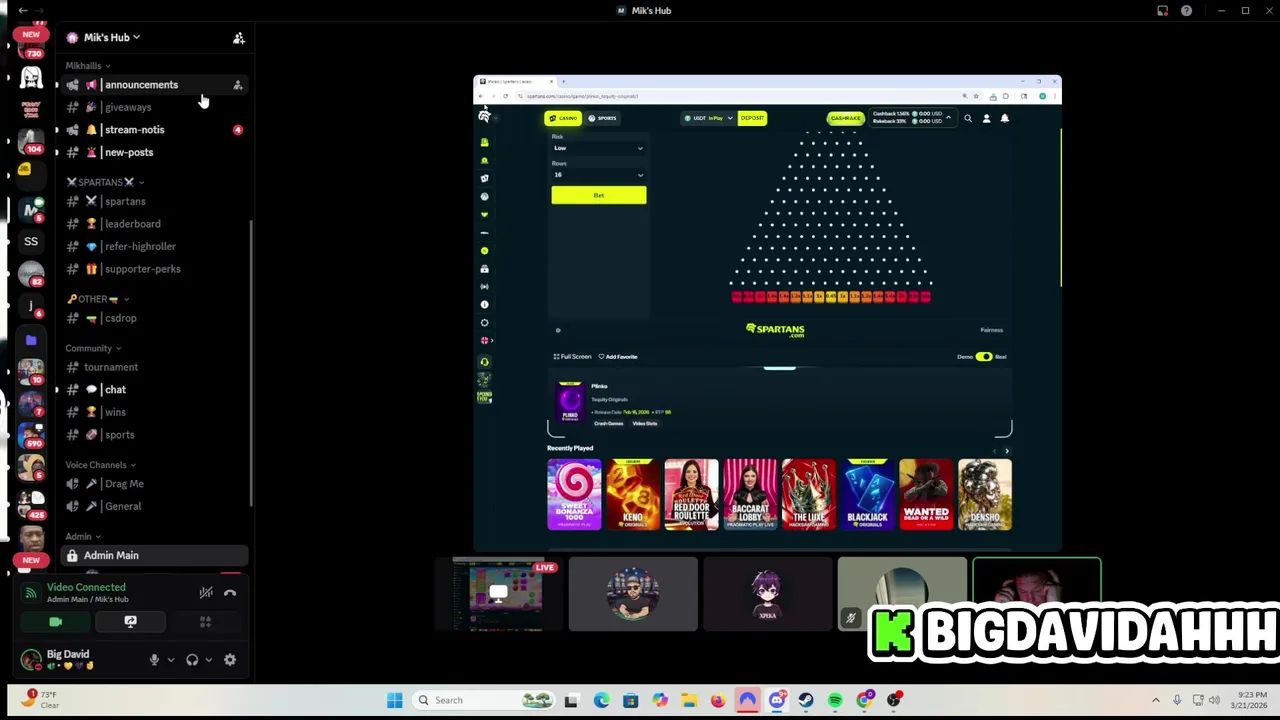Open the Spartans account profile icon
Viewport: 1280px width, 720px height.
click(986, 119)
